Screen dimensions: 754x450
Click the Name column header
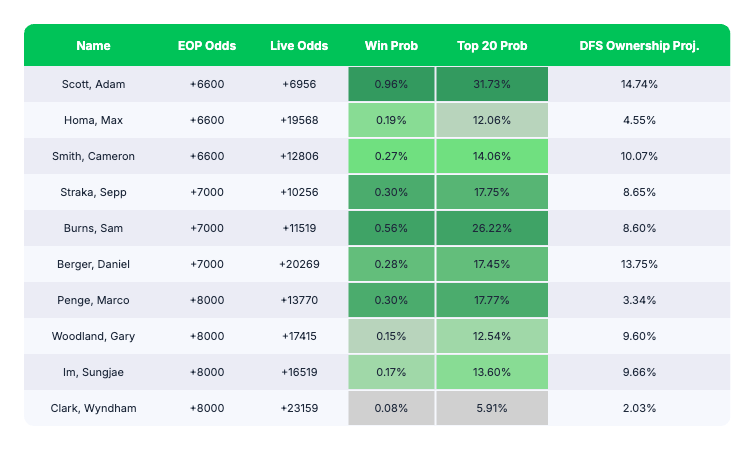click(93, 46)
